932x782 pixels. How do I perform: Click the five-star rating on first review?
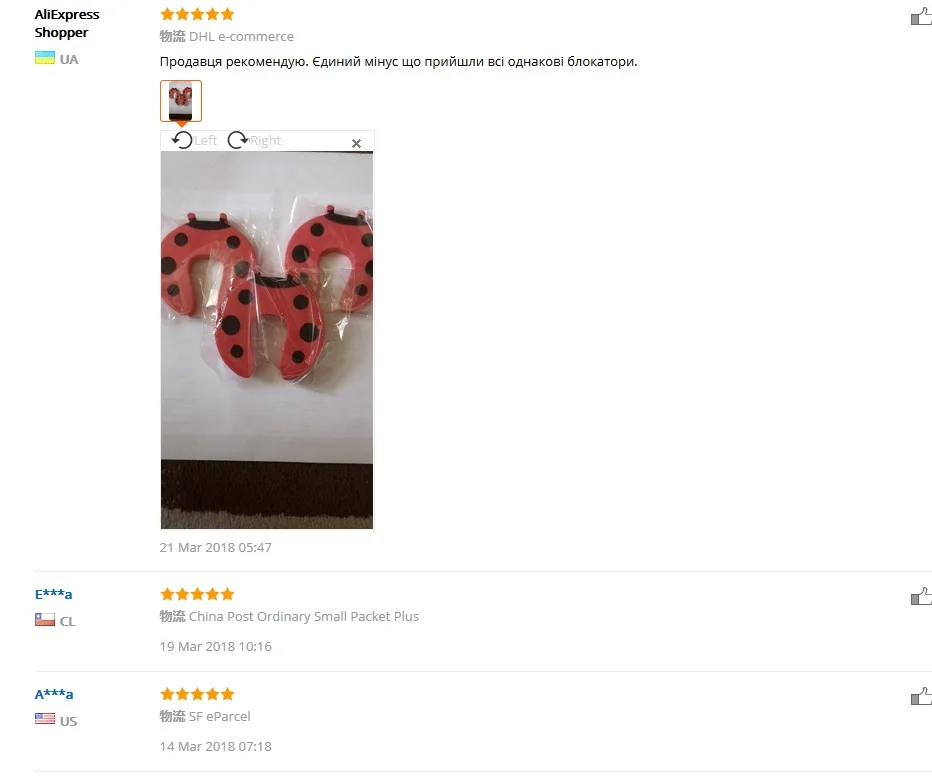click(x=197, y=14)
